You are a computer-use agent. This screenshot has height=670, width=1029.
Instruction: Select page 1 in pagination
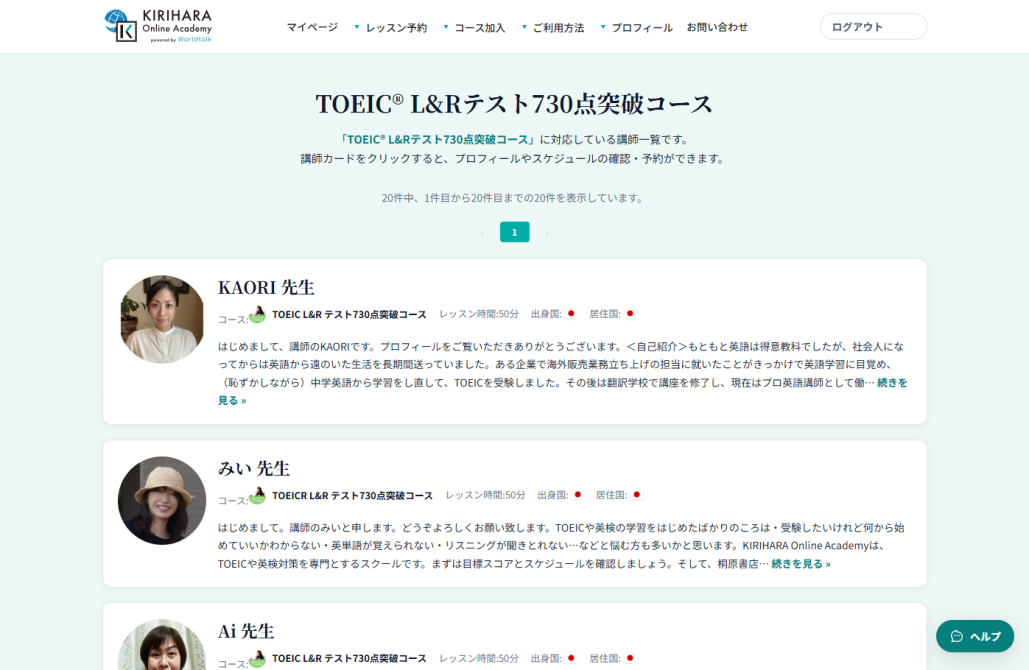click(x=514, y=232)
